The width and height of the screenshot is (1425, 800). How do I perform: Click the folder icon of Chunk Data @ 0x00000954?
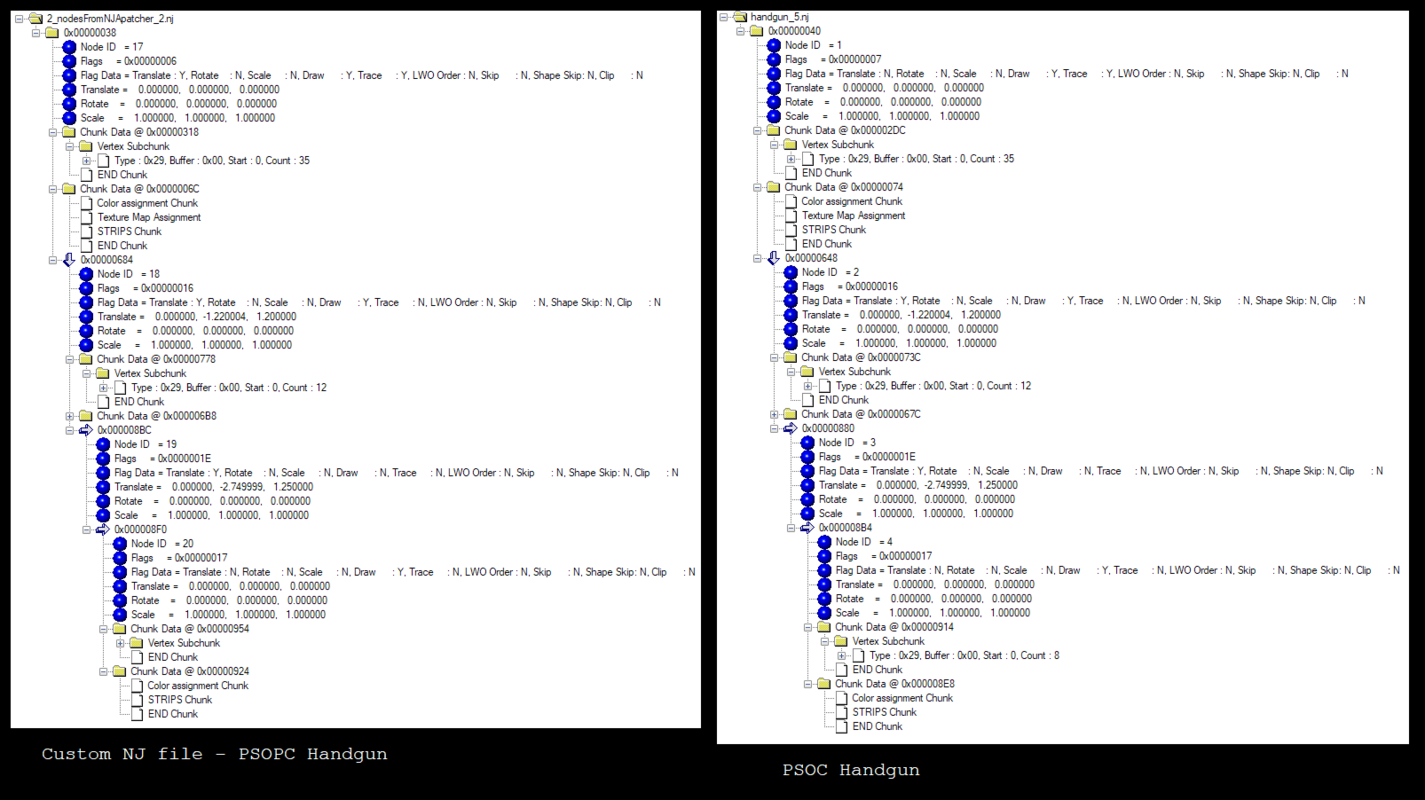tap(120, 629)
